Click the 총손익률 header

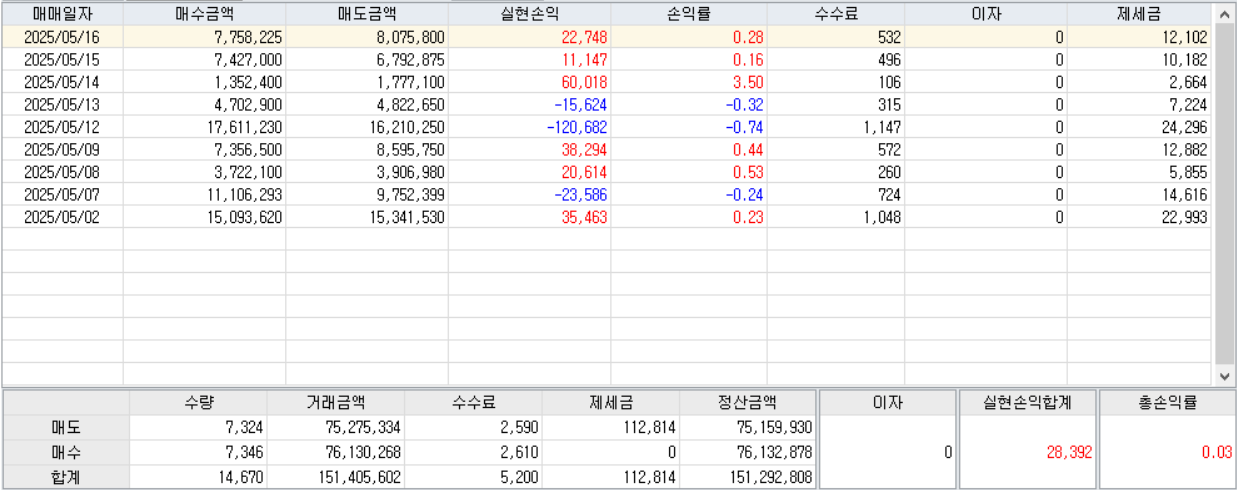pyautogui.click(x=1166, y=403)
